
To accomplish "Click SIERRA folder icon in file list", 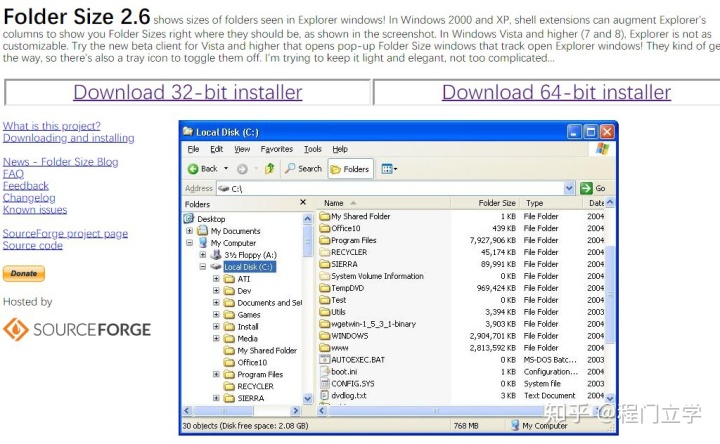I will 325,264.
